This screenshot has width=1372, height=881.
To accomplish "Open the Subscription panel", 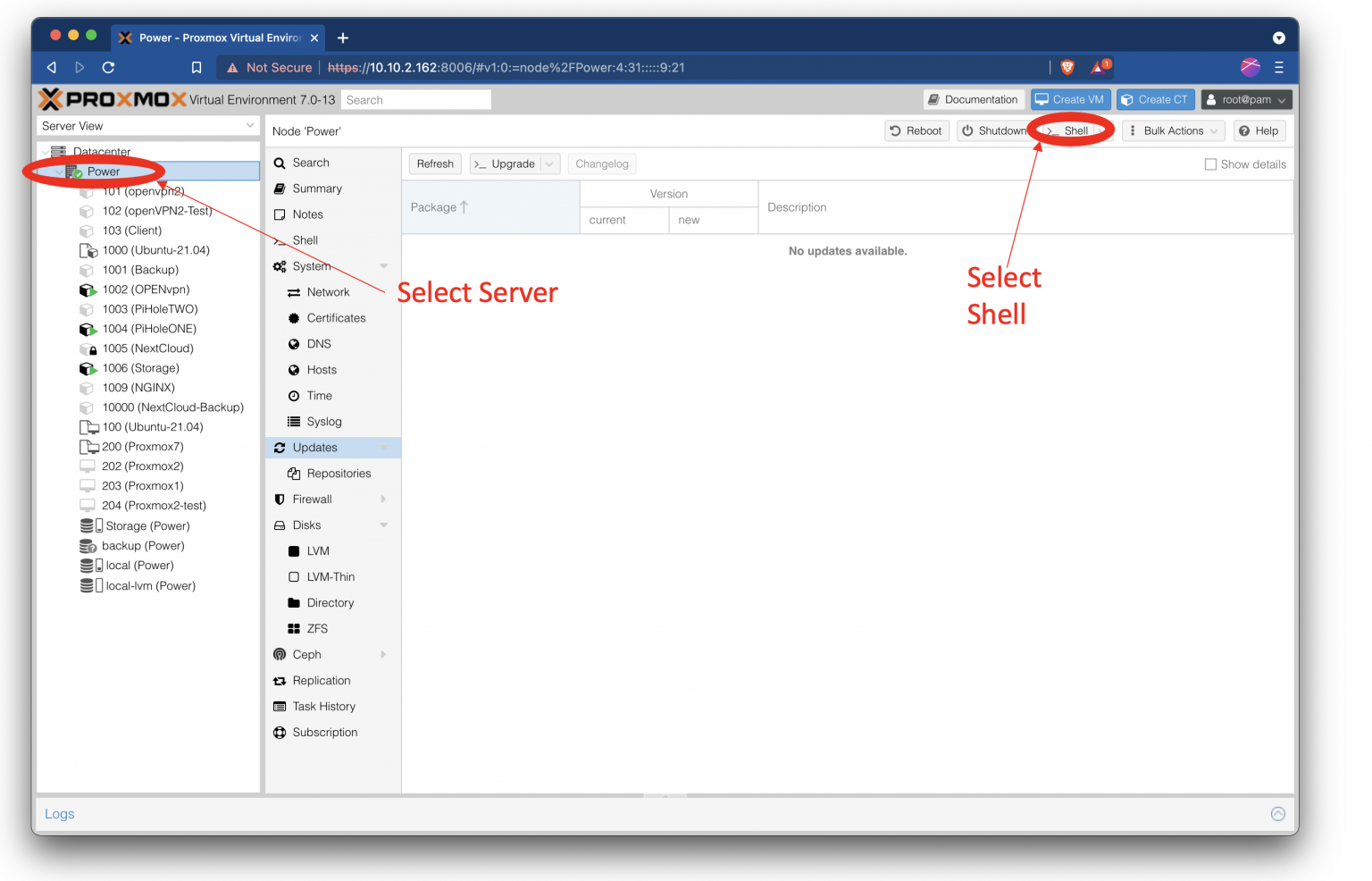I will point(325,732).
